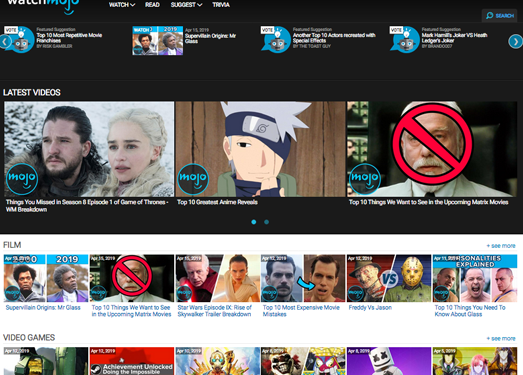Click the mojo badge on the Anime Reveals video
This screenshot has height=375, width=523.
coord(193,179)
